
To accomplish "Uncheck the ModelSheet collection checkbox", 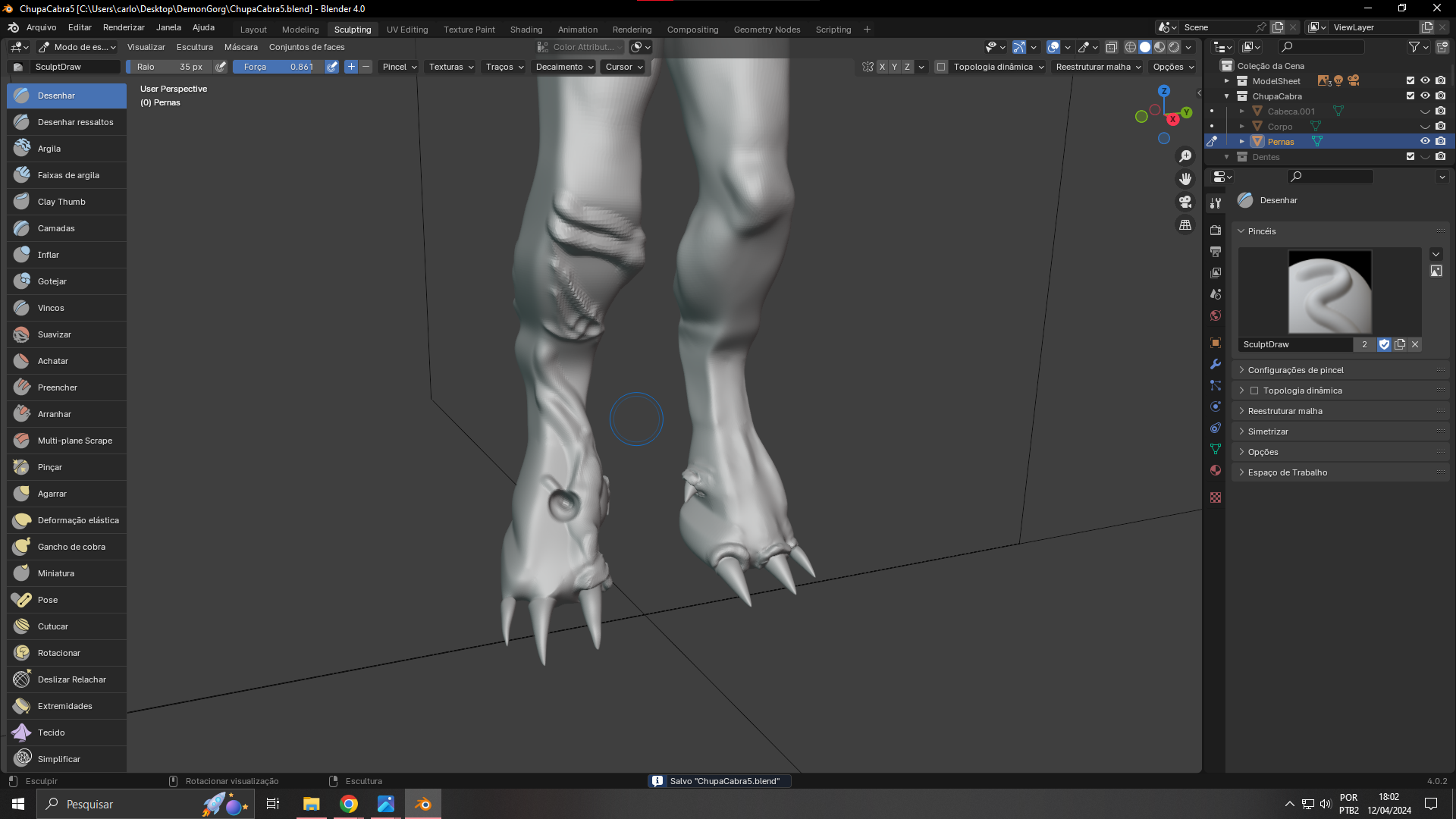I will click(x=1410, y=81).
